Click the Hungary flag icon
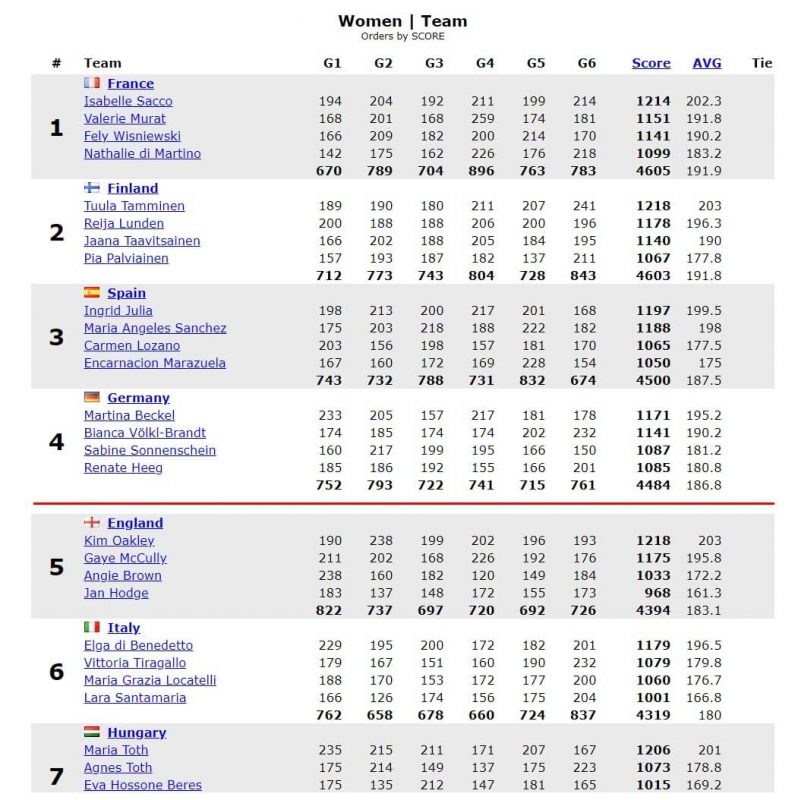 pos(92,732)
